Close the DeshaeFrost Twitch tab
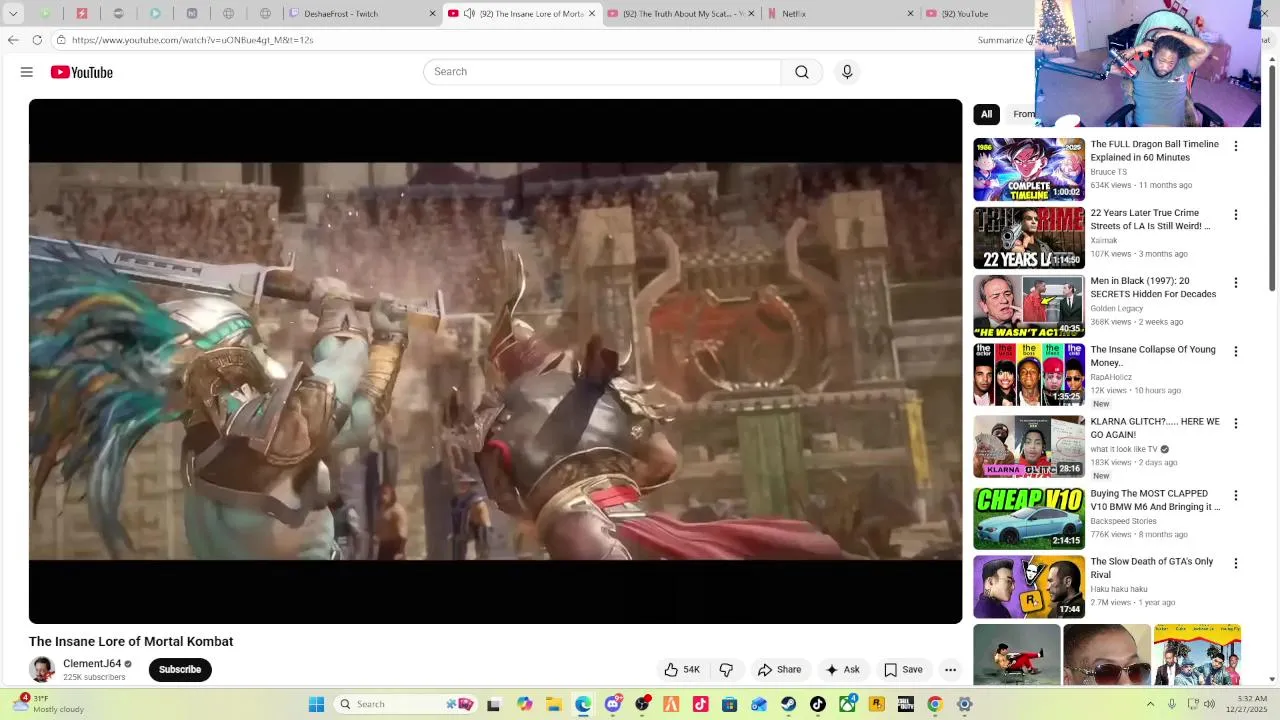The height and width of the screenshot is (720, 1280). tap(433, 14)
